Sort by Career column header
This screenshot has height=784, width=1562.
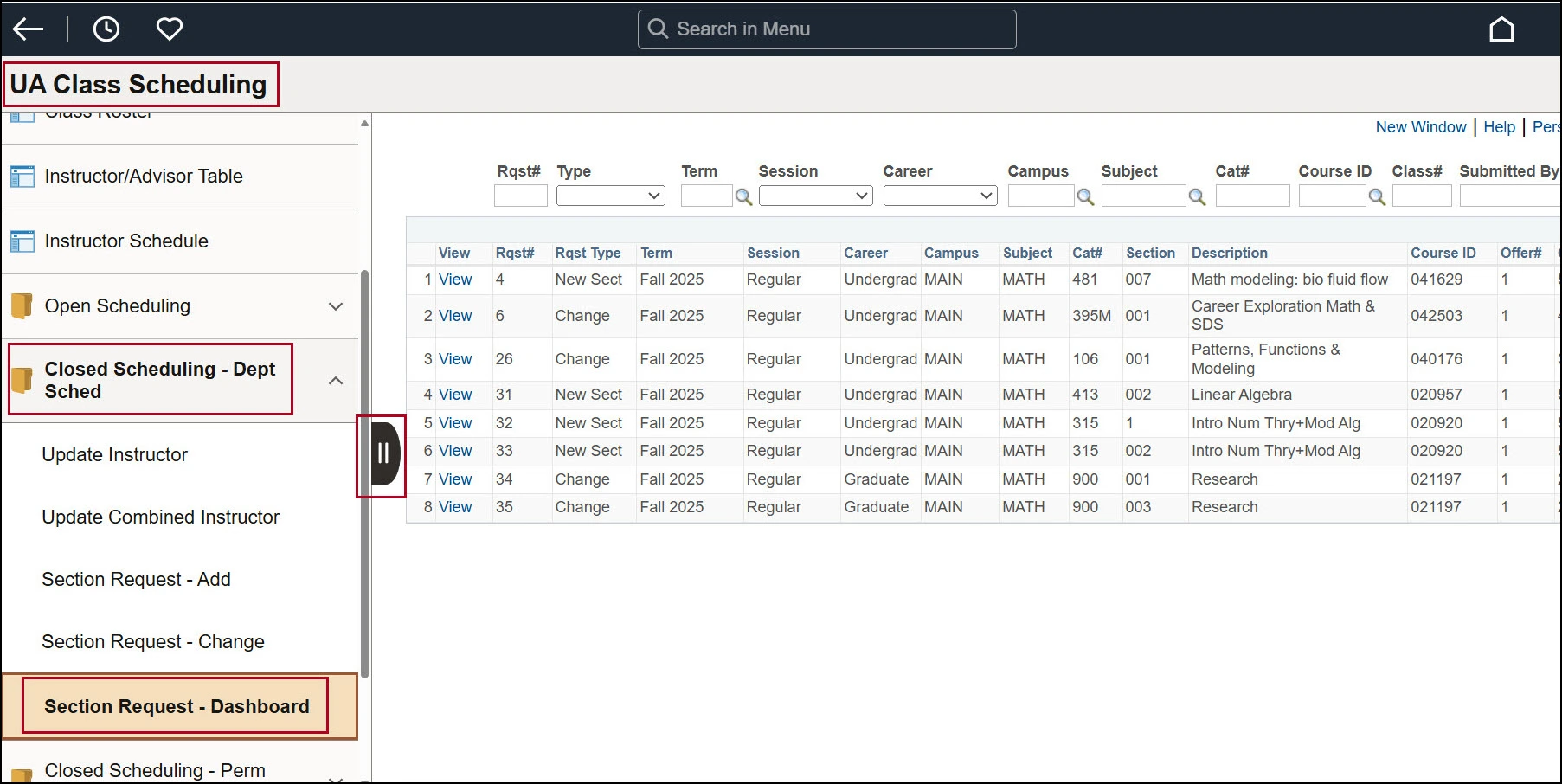pyautogui.click(x=865, y=253)
